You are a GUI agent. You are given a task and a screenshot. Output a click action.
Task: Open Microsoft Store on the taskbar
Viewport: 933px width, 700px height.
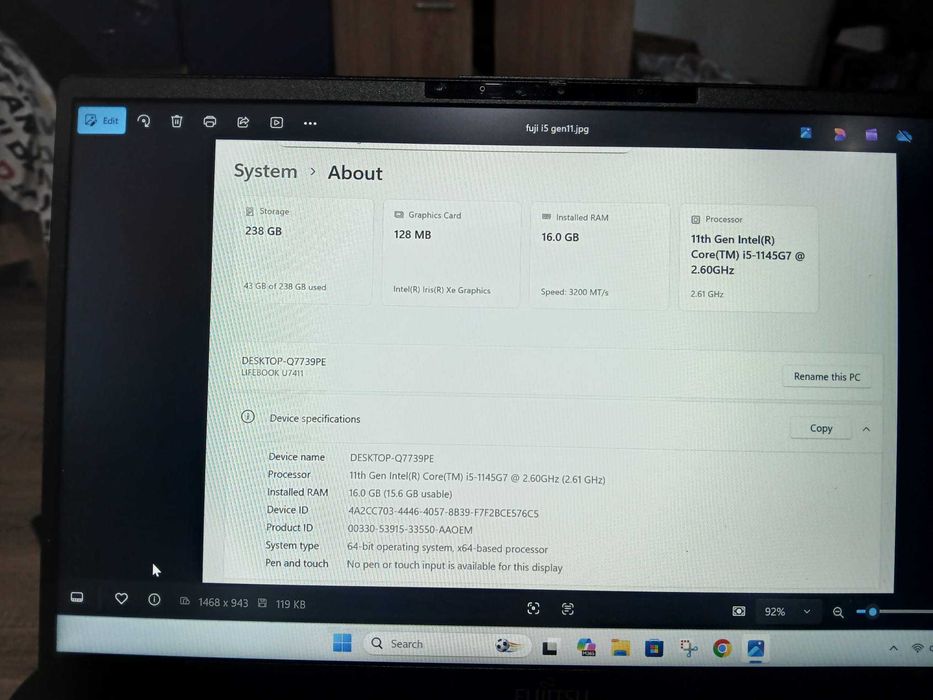654,648
